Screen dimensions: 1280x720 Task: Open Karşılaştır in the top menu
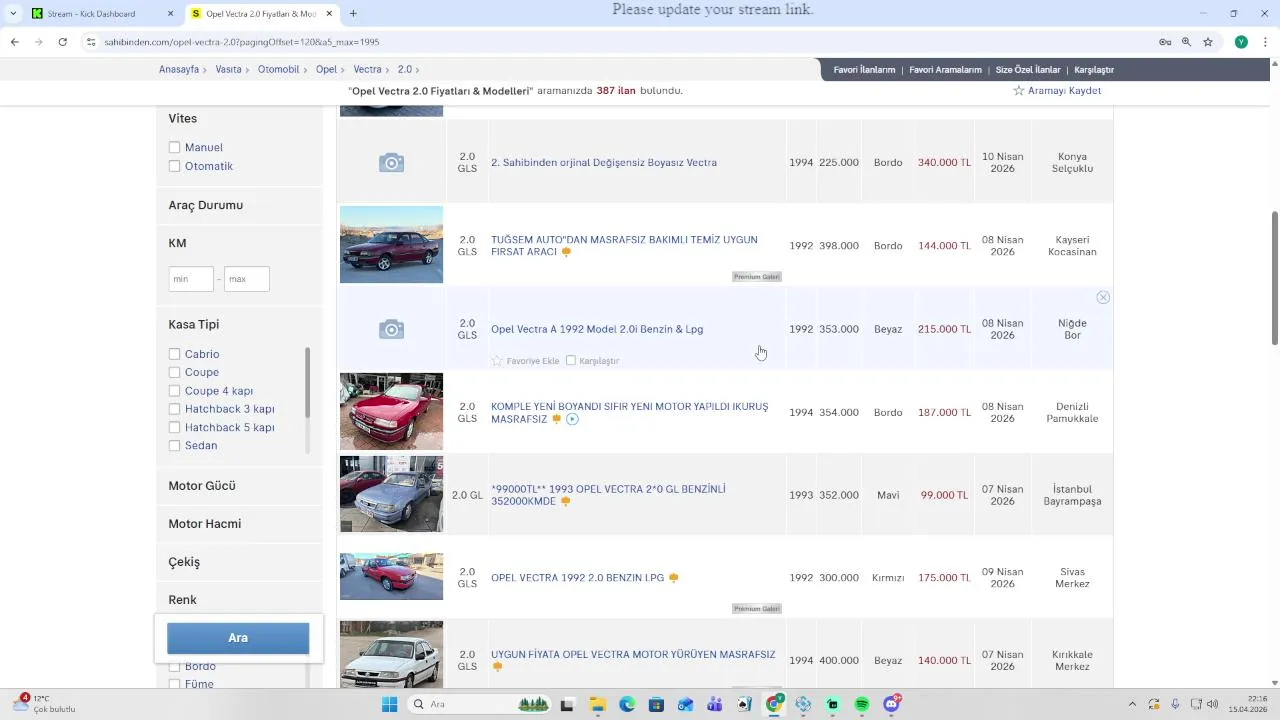pos(1094,70)
